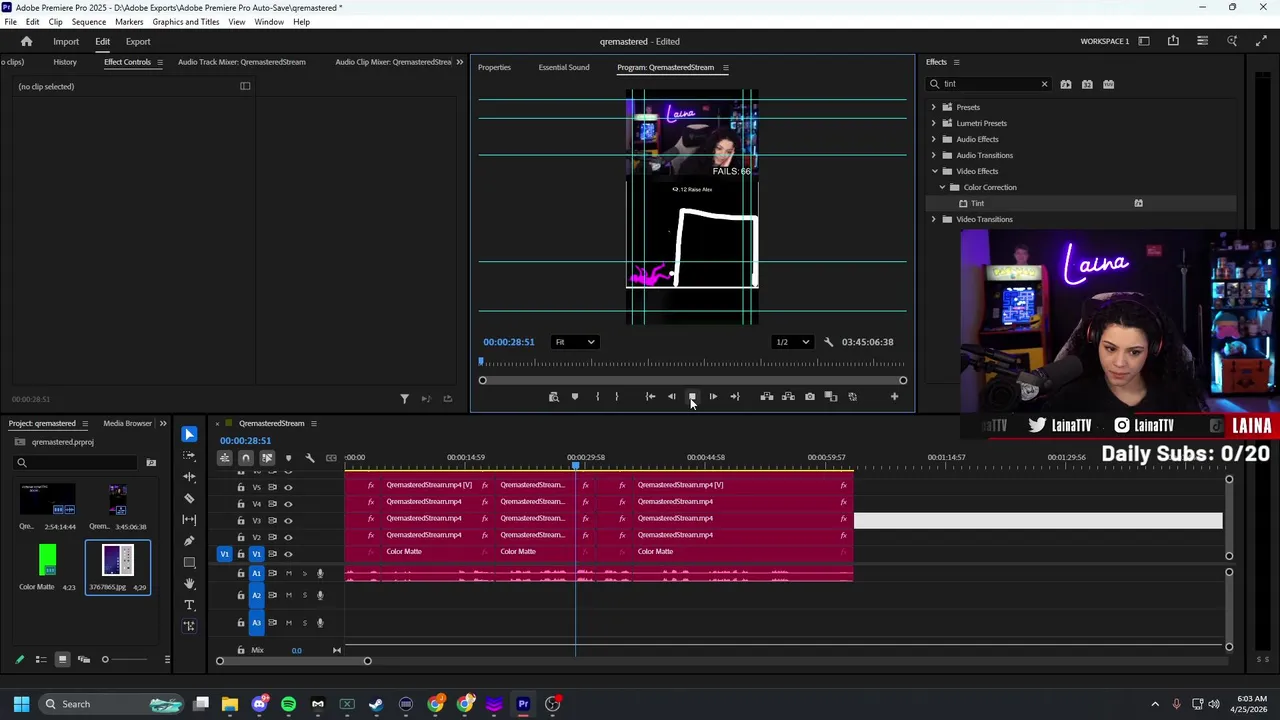This screenshot has width=1280, height=720.
Task: Open the File menu
Action: [x=10, y=21]
